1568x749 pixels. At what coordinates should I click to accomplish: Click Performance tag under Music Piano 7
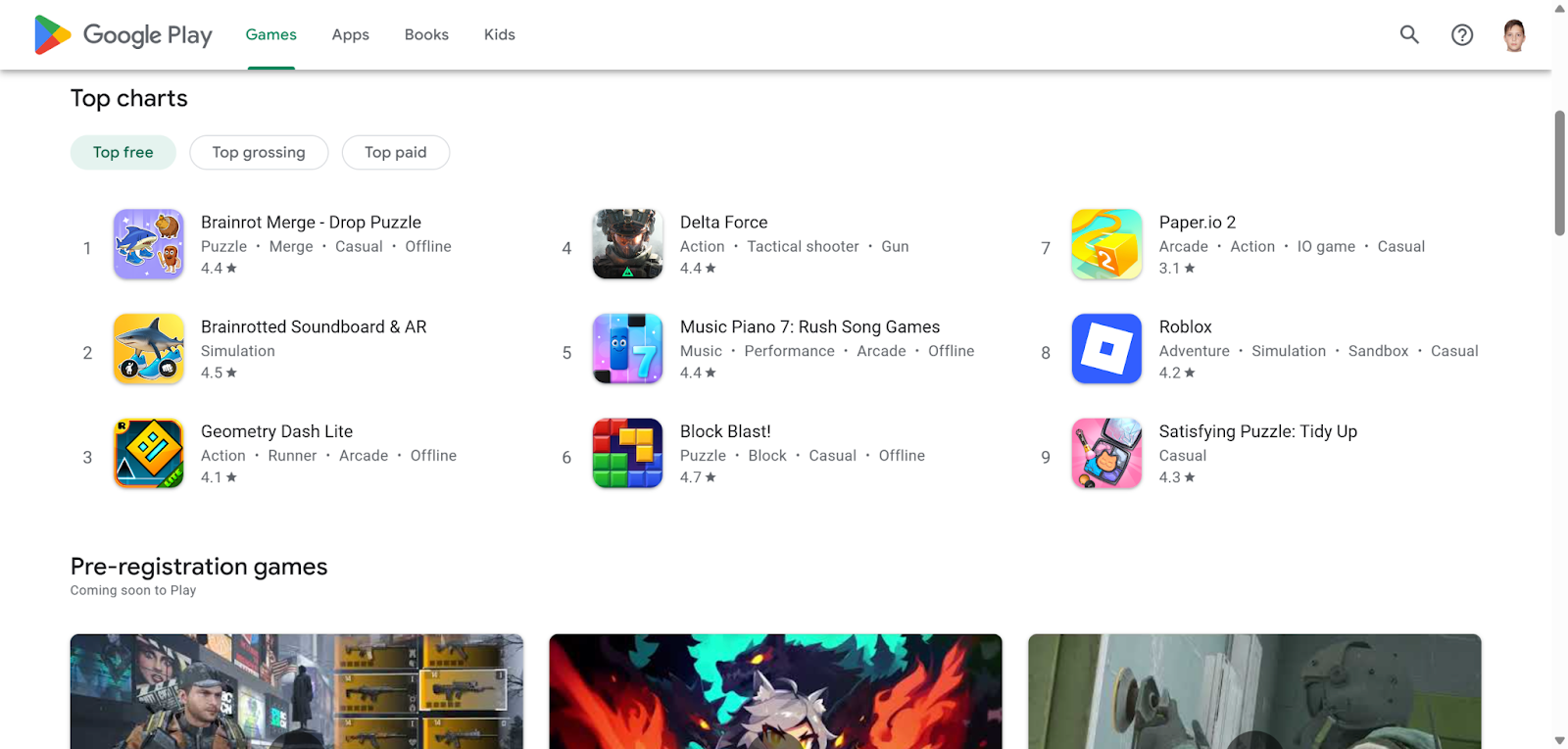pyautogui.click(x=789, y=351)
